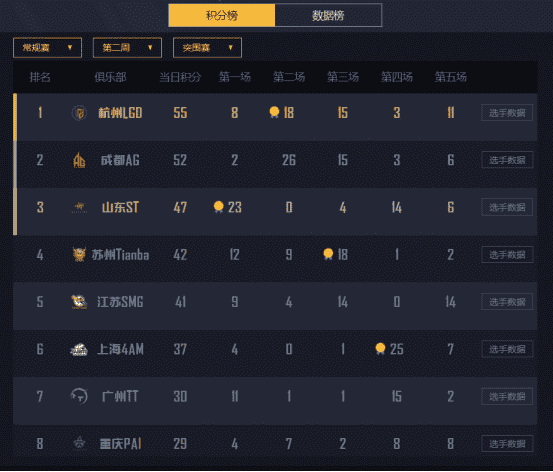Open 选手数据 for 杭州LGD

(x=507, y=113)
